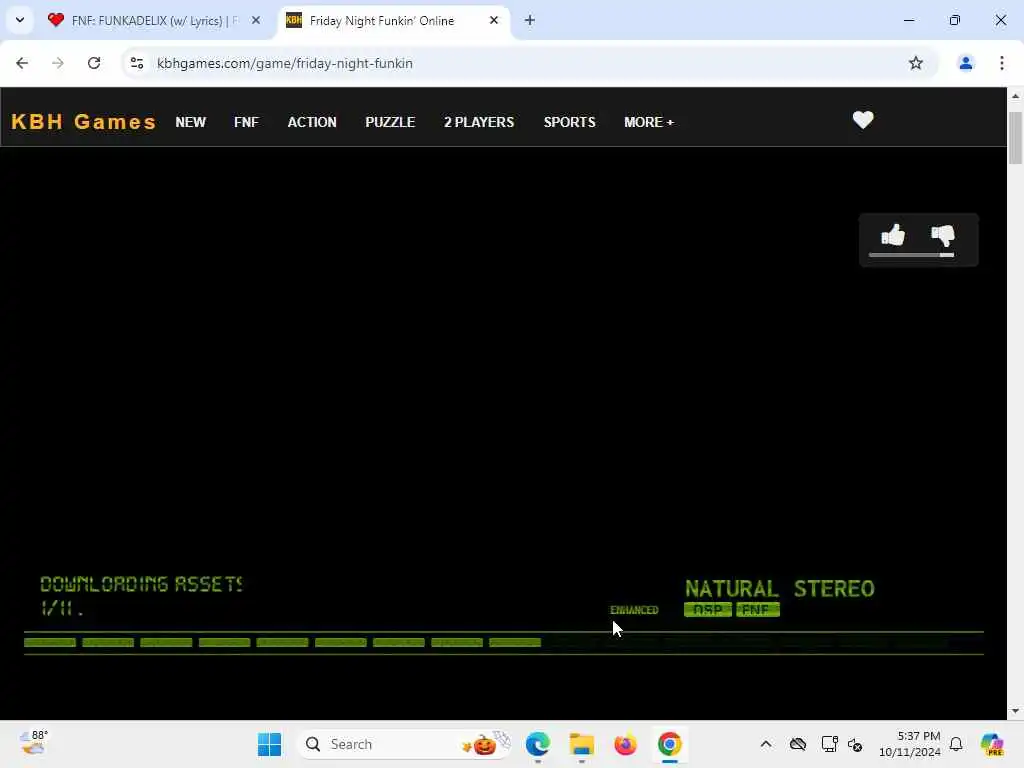Expand the MORE + menu
This screenshot has height=768, width=1024.
coord(648,122)
